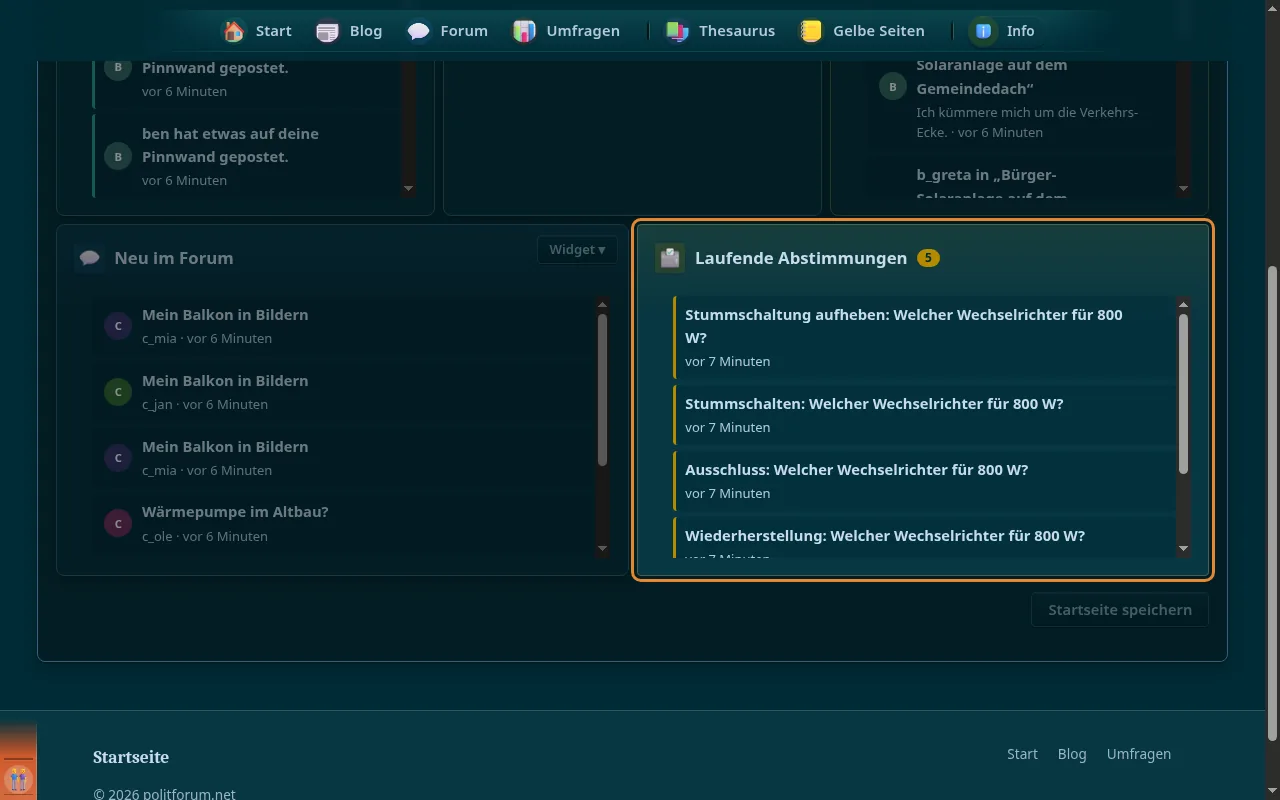The width and height of the screenshot is (1280, 800).
Task: Click the newspaper icon beside Blog
Action: point(328,31)
